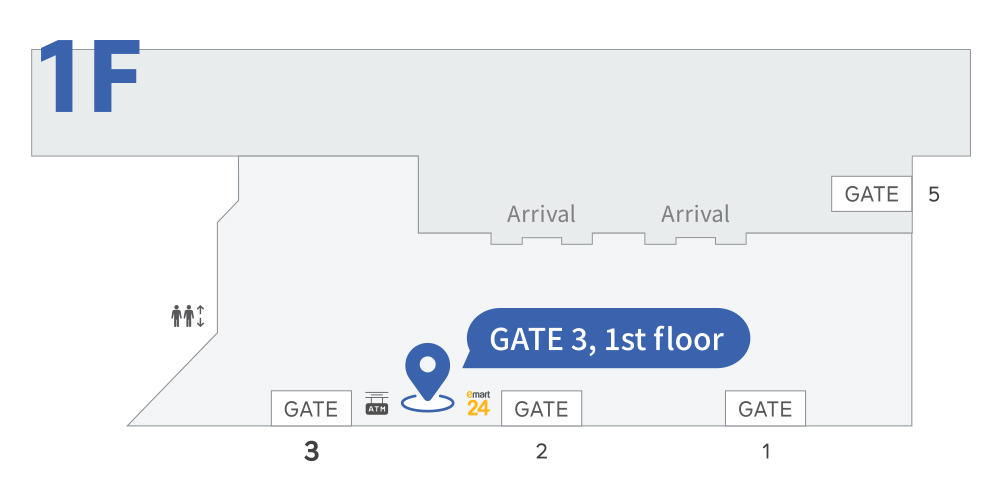
Task: Click the number 1 below the gate
Action: point(766,452)
